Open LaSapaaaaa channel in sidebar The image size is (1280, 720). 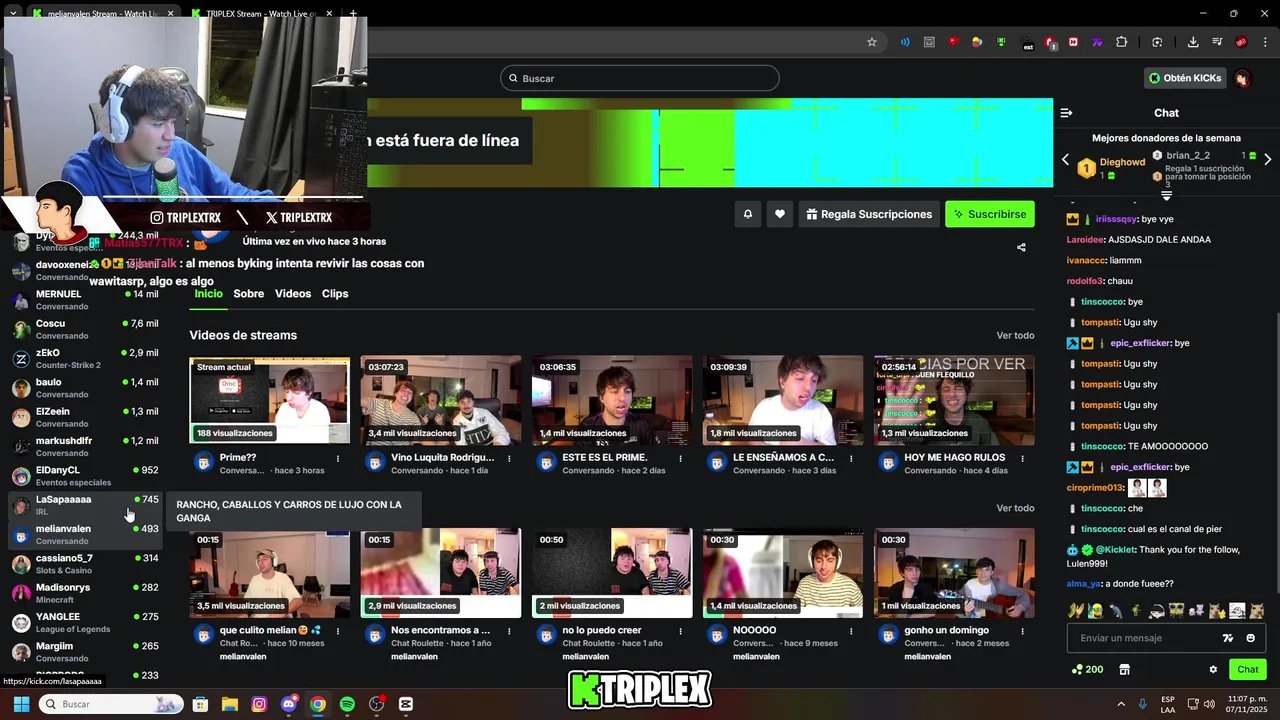84,505
